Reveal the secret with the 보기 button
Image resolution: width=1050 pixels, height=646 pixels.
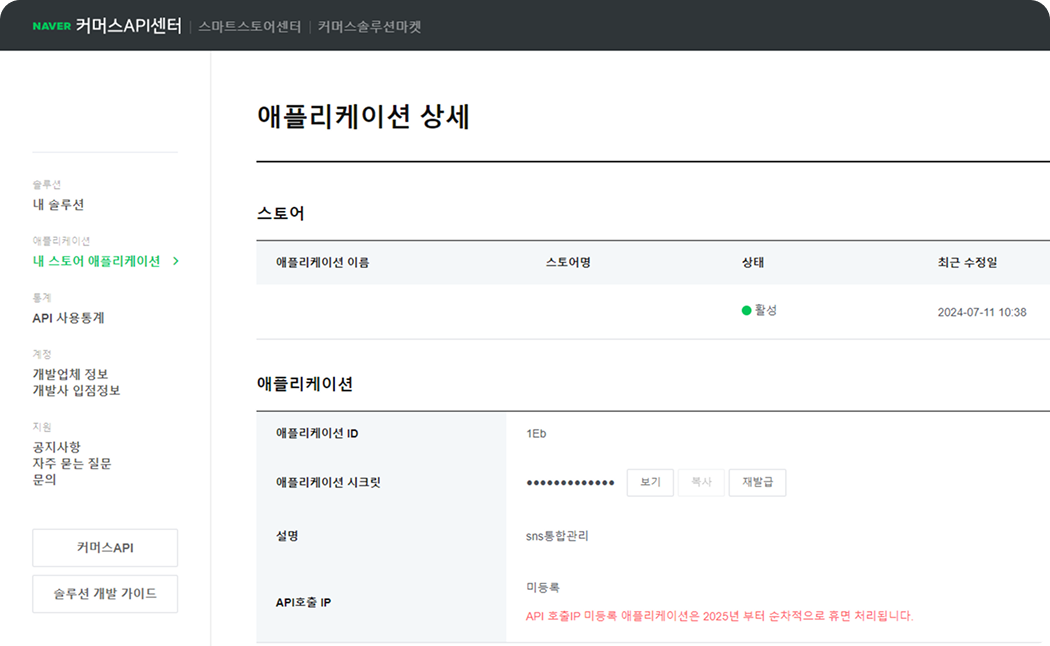pos(650,482)
